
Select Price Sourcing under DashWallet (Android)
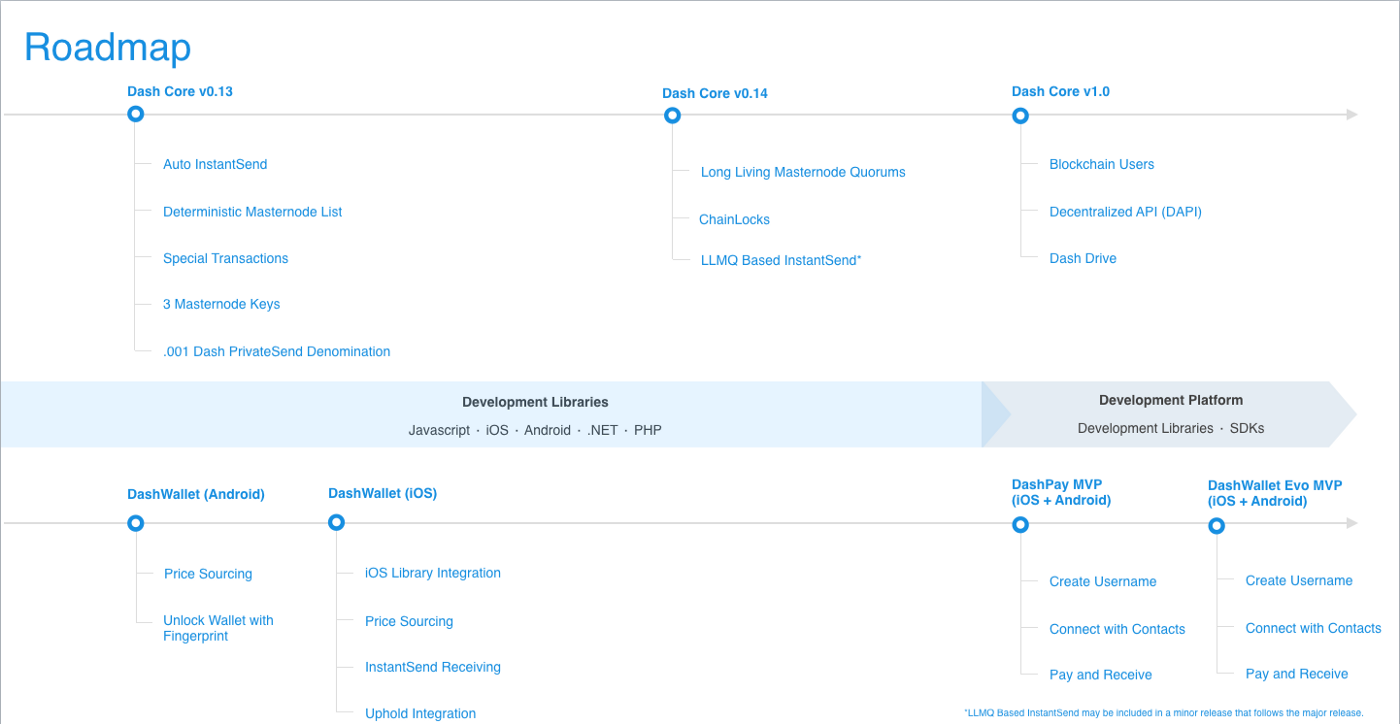[x=208, y=574]
